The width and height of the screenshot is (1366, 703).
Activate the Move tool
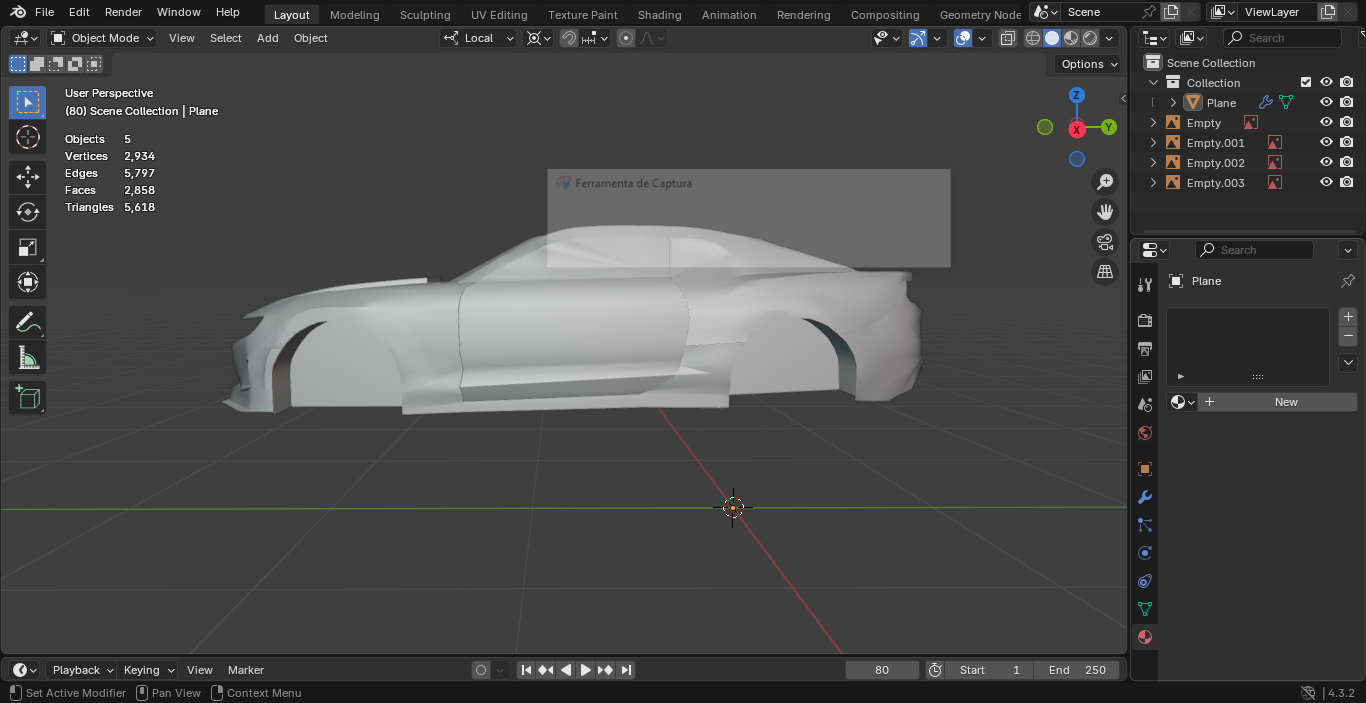28,177
